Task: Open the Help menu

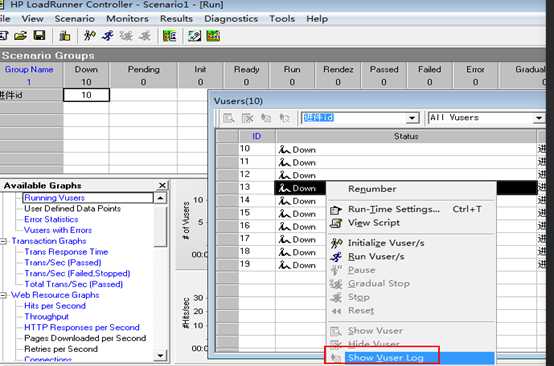Action: click(317, 19)
